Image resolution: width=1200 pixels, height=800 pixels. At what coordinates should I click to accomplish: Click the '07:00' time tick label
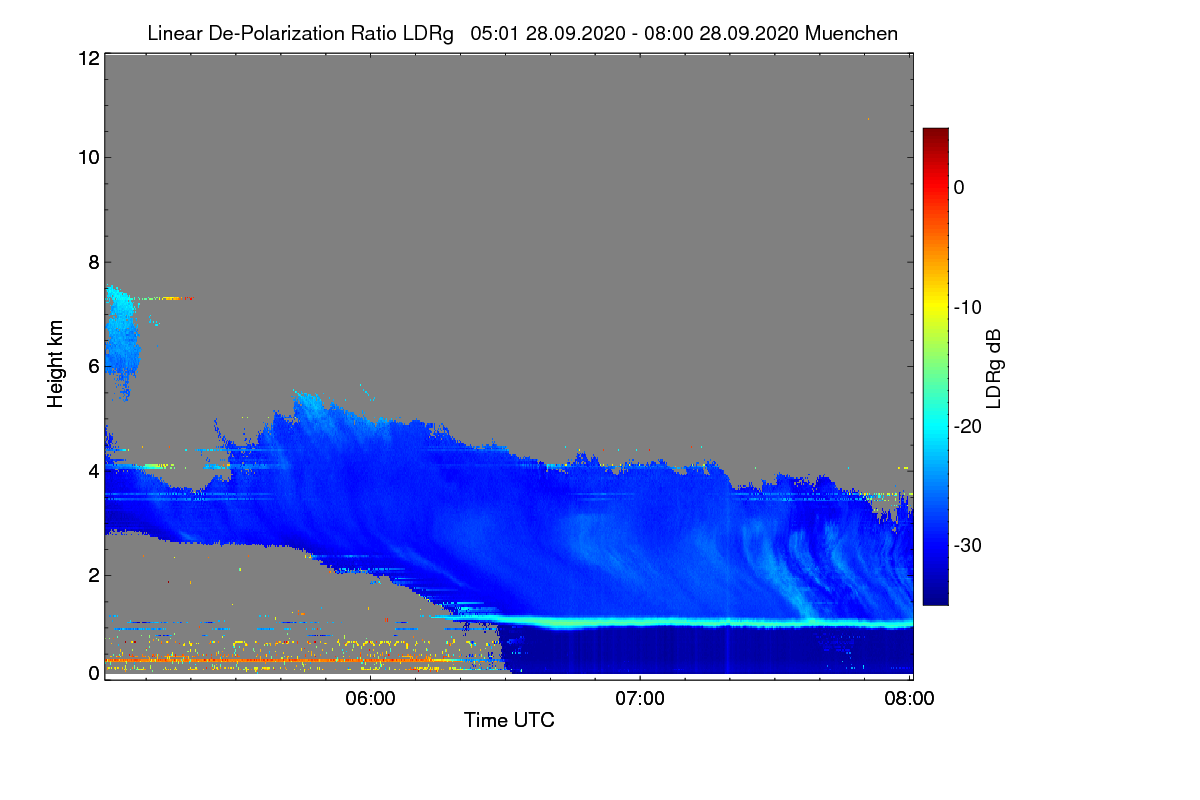pyautogui.click(x=640, y=699)
